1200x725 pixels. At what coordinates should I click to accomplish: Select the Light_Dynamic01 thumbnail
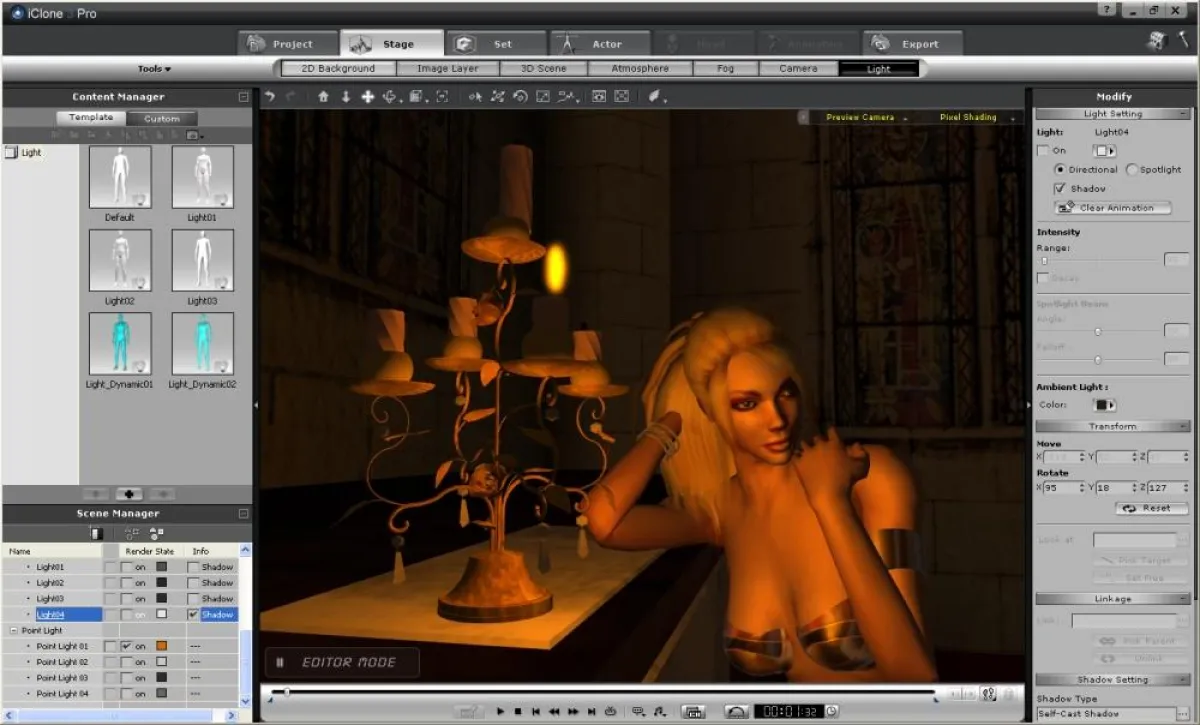tap(120, 344)
